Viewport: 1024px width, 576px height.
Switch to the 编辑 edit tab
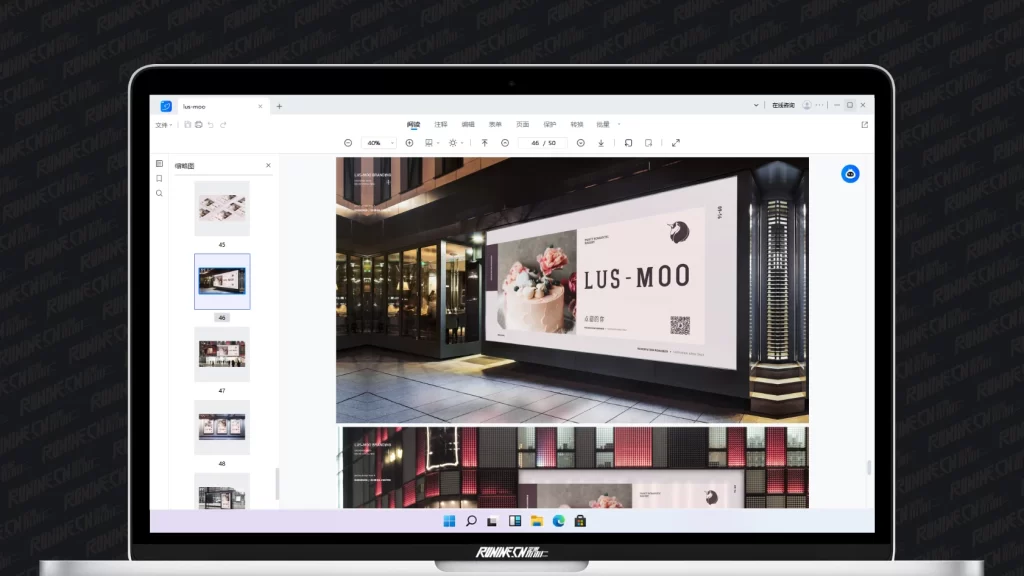tap(468, 125)
